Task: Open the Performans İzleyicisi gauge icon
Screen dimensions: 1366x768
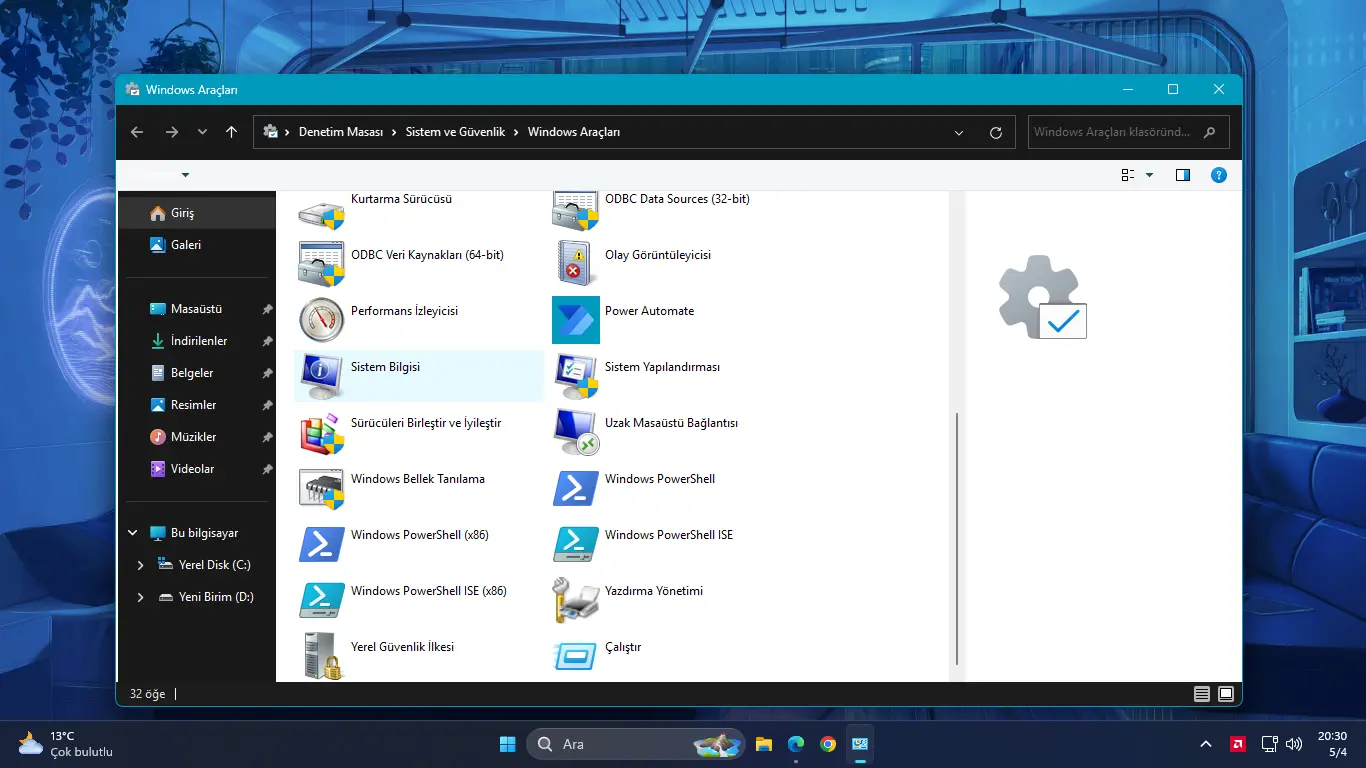Action: click(x=322, y=319)
